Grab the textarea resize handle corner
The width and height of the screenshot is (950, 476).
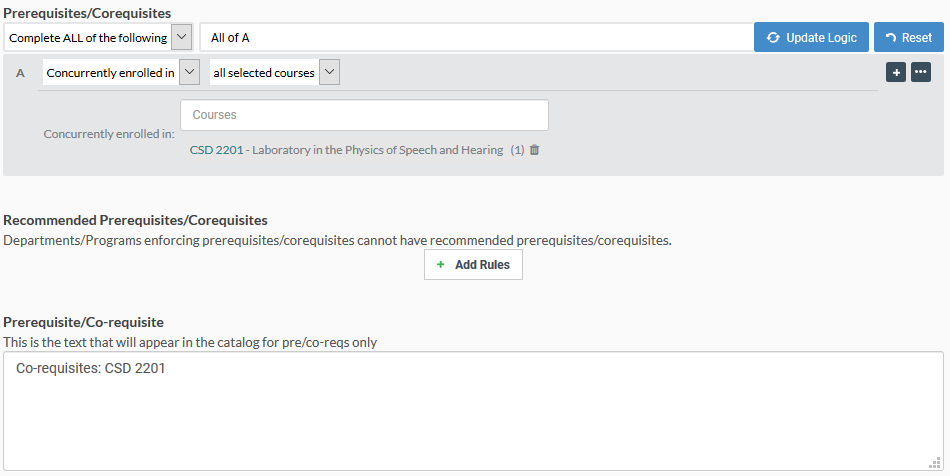point(934,463)
